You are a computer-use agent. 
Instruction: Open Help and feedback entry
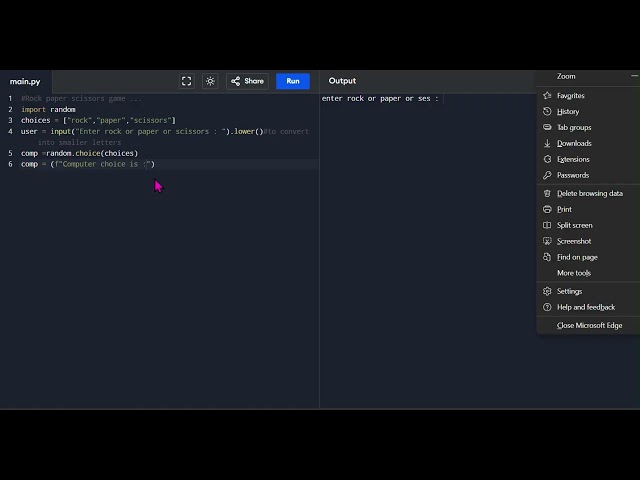tap(588, 307)
